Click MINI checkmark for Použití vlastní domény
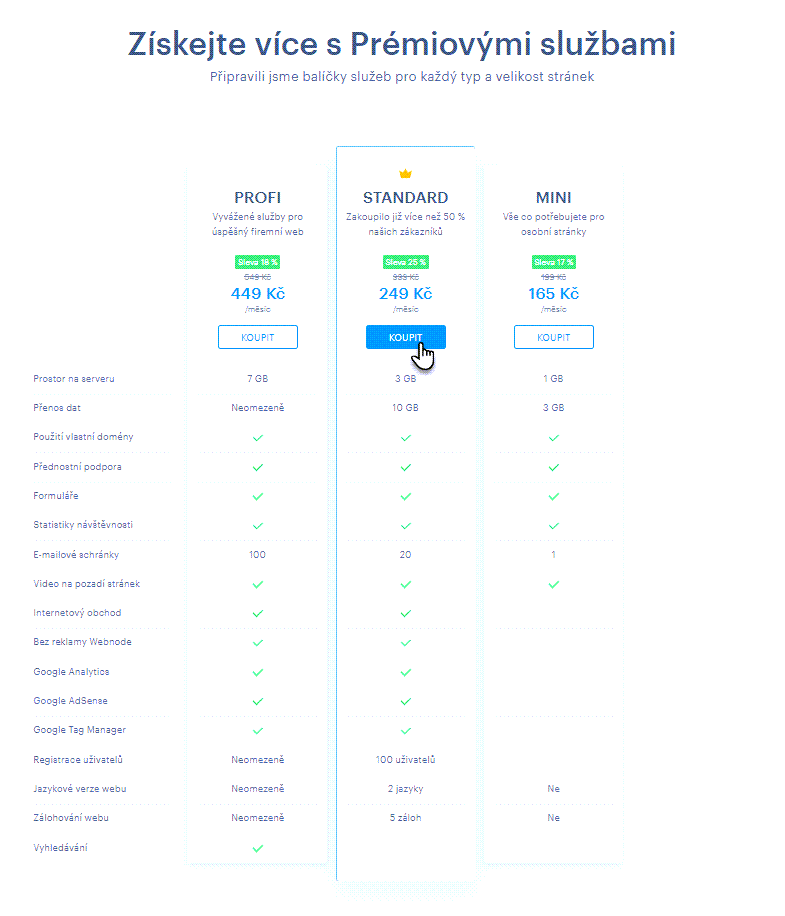 click(x=553, y=438)
